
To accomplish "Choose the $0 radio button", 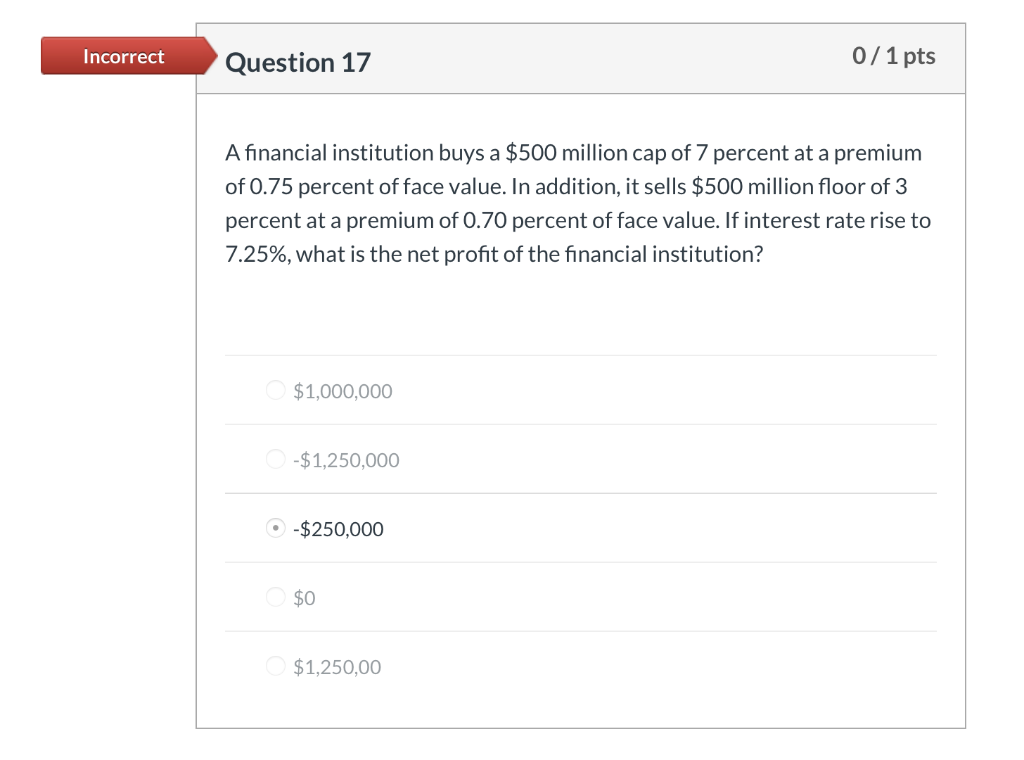I will (x=276, y=598).
